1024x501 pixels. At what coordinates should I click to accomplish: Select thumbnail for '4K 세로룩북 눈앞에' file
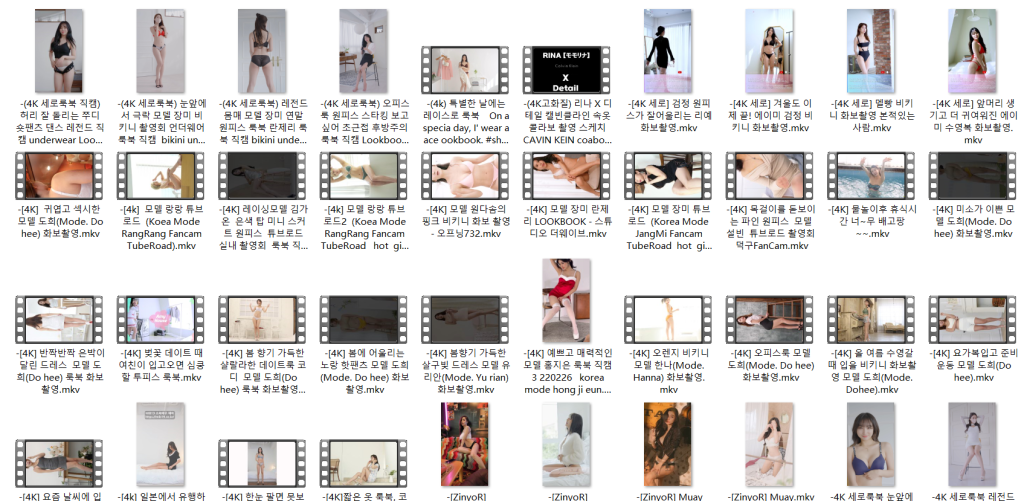tap(871, 444)
